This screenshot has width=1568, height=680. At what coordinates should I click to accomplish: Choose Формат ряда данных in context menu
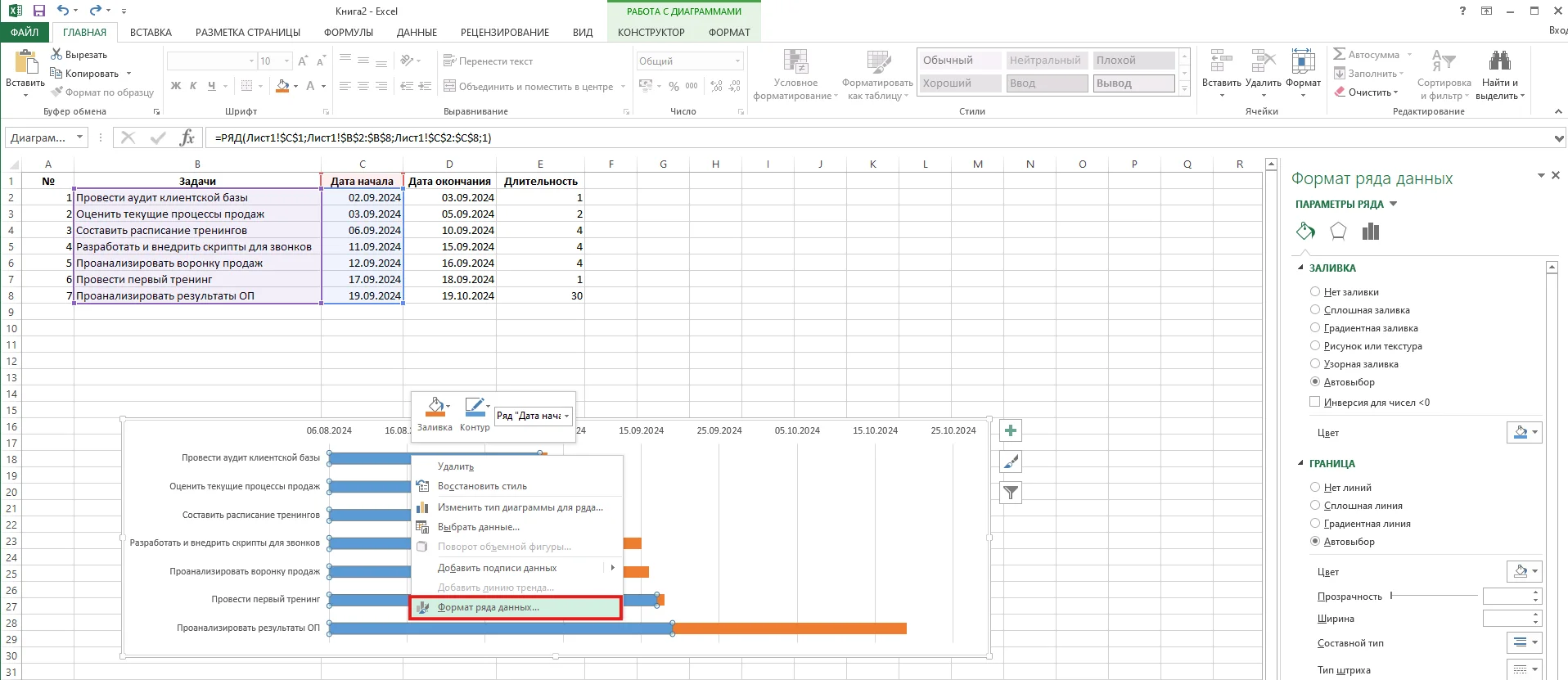pos(516,607)
